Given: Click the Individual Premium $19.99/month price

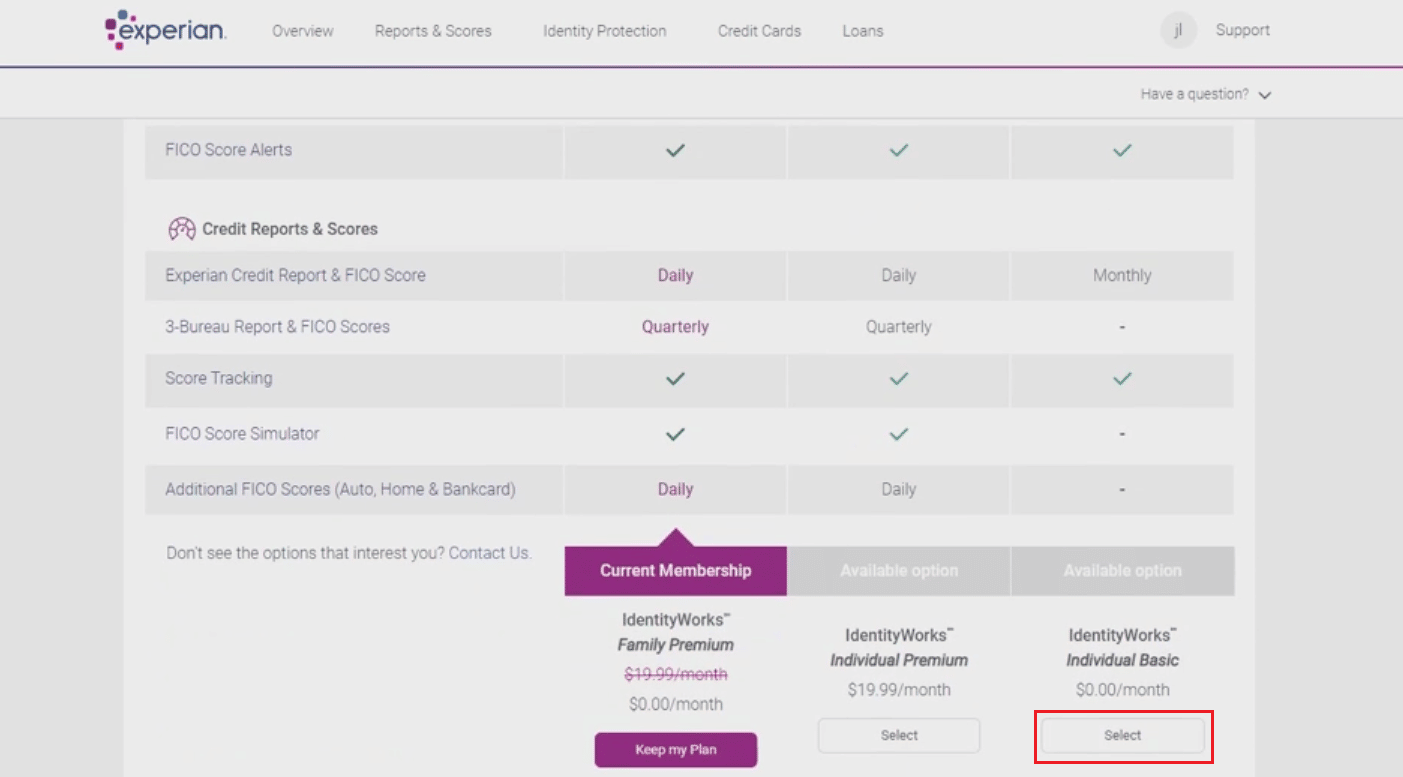Looking at the screenshot, I should pos(899,689).
